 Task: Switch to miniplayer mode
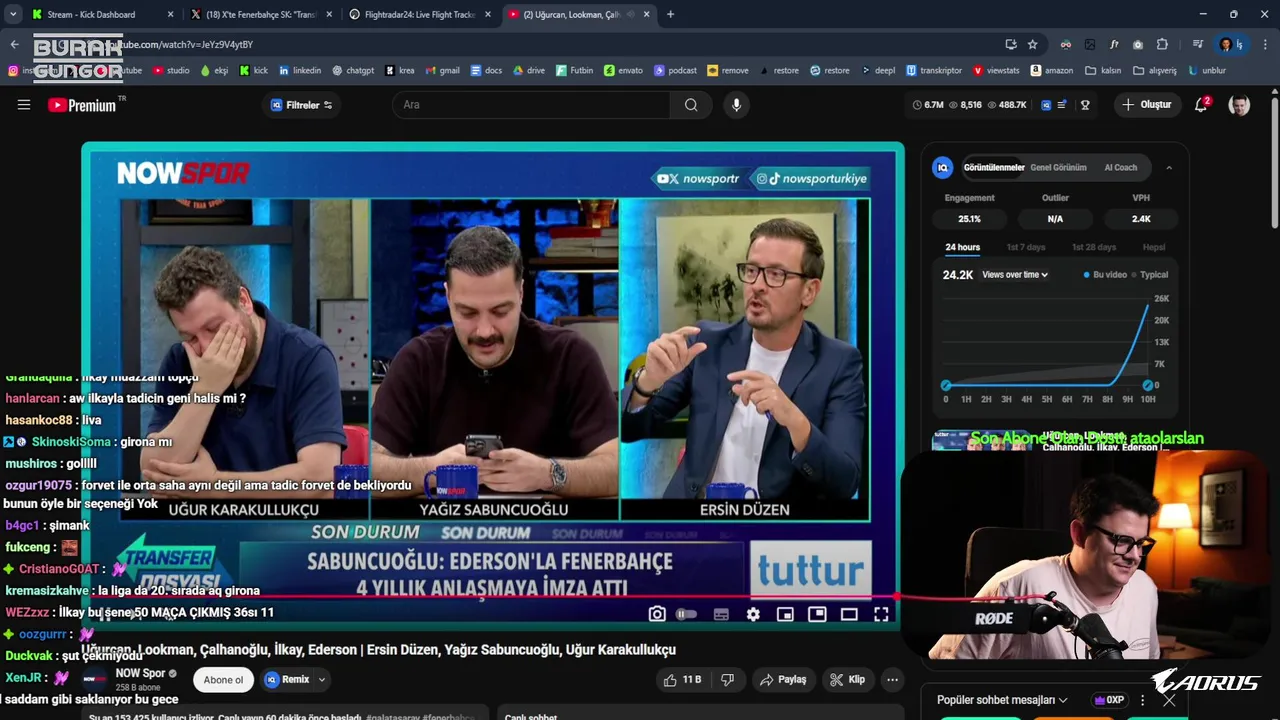coord(785,614)
